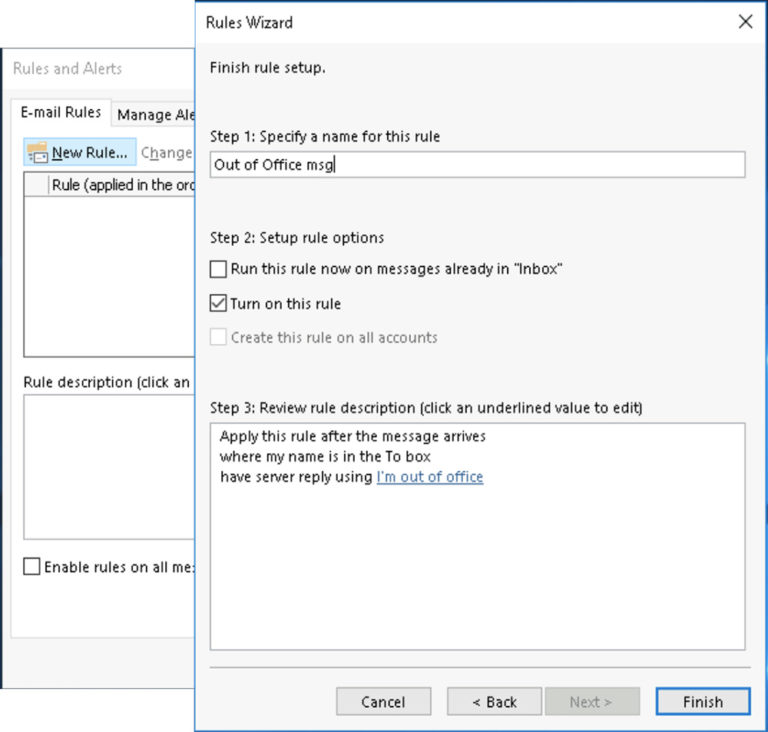Close the Rules Wizard dialog
Screen dimensions: 768x732
pyautogui.click(x=745, y=22)
